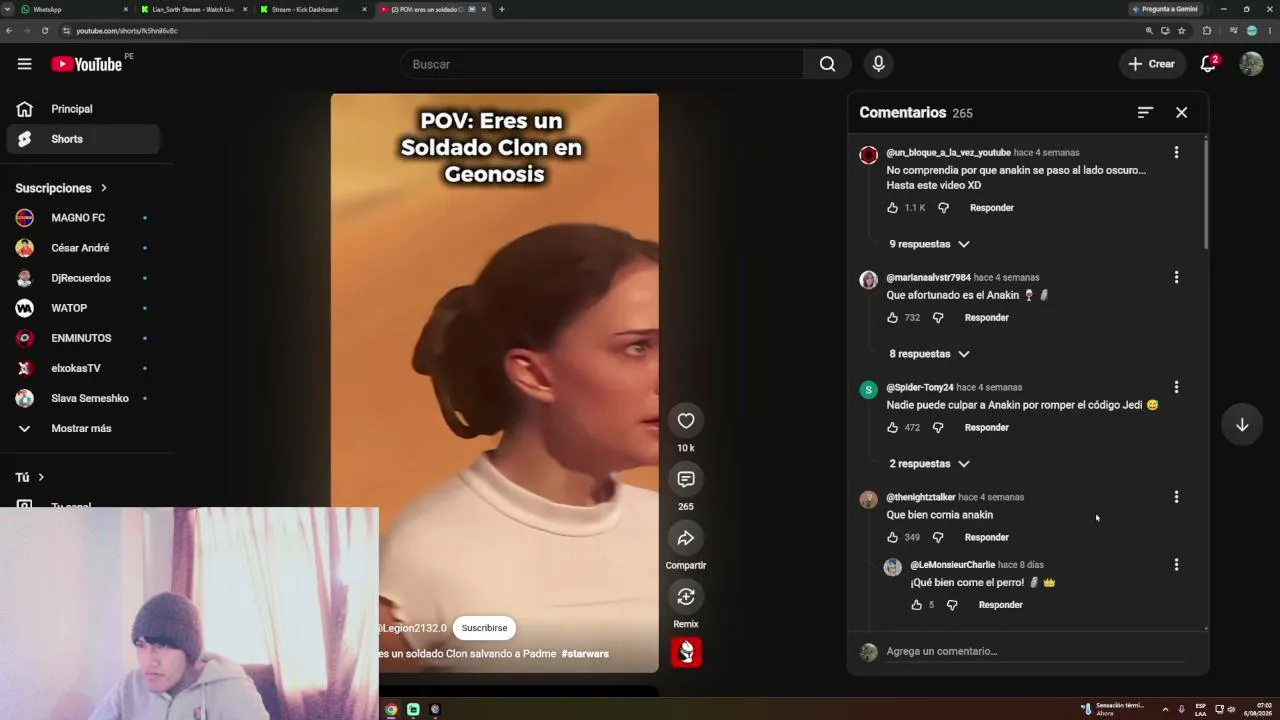Close the Comentarios panel
Image resolution: width=1280 pixels, height=720 pixels.
pyautogui.click(x=1181, y=113)
